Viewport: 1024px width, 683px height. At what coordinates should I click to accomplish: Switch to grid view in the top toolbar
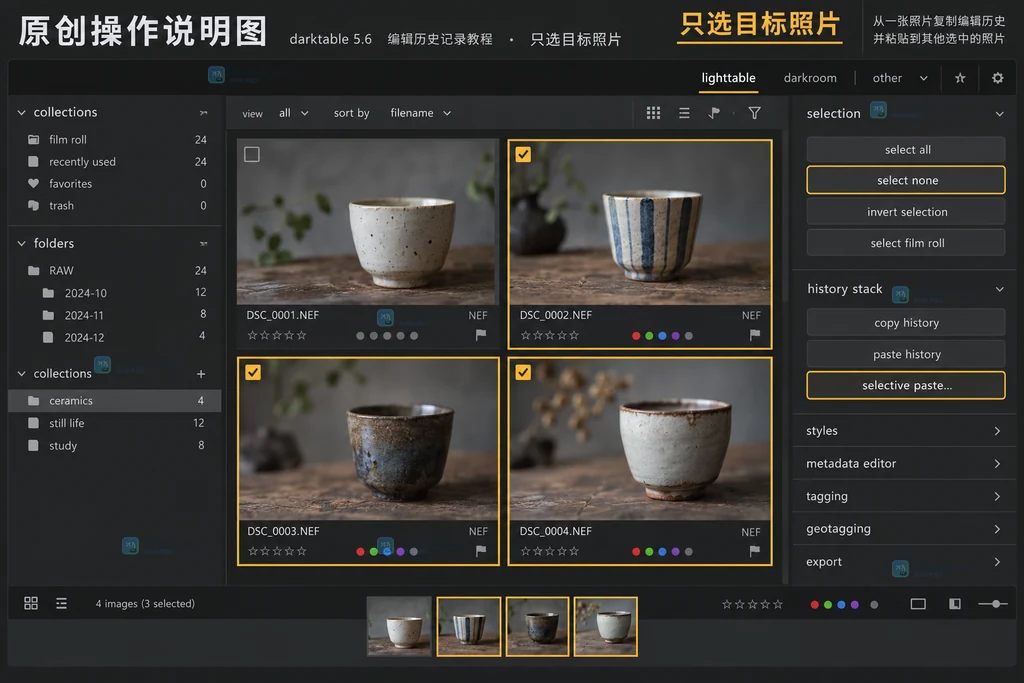click(x=653, y=113)
